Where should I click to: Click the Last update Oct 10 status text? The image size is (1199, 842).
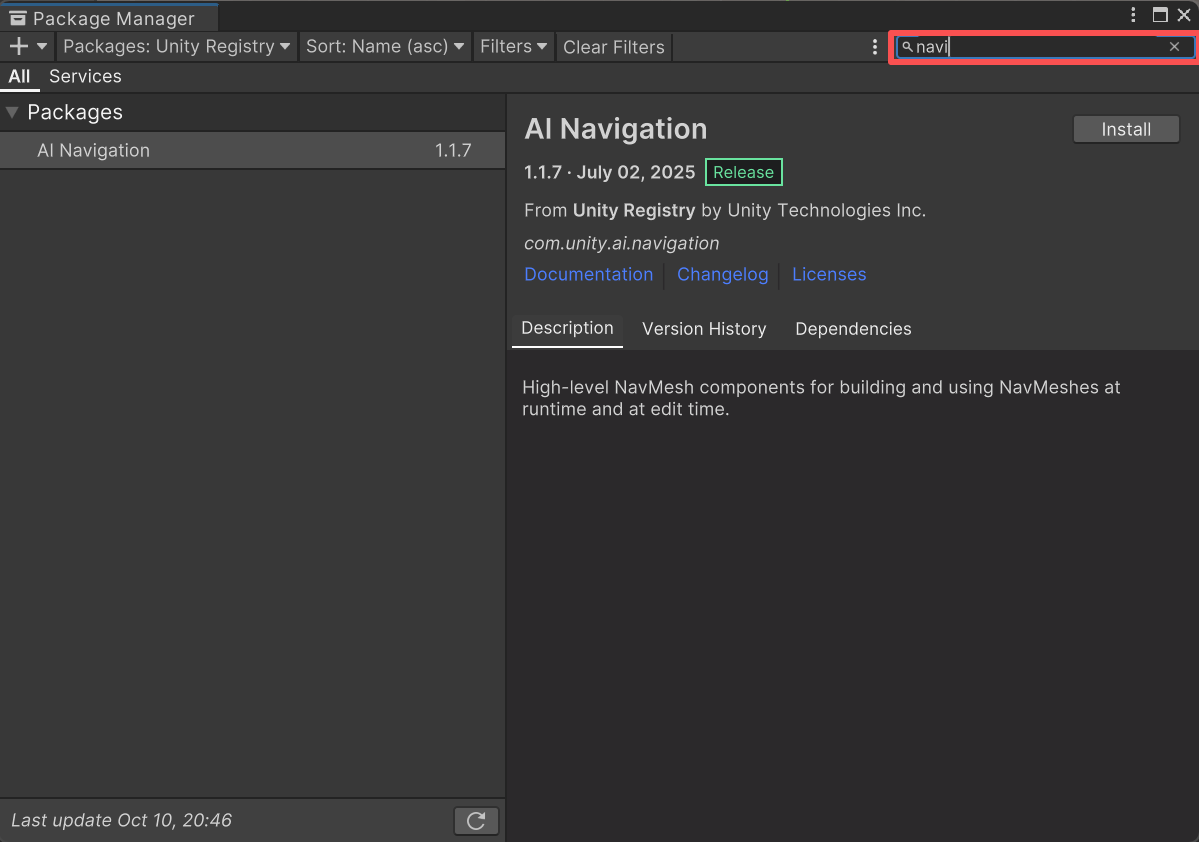tap(122, 820)
